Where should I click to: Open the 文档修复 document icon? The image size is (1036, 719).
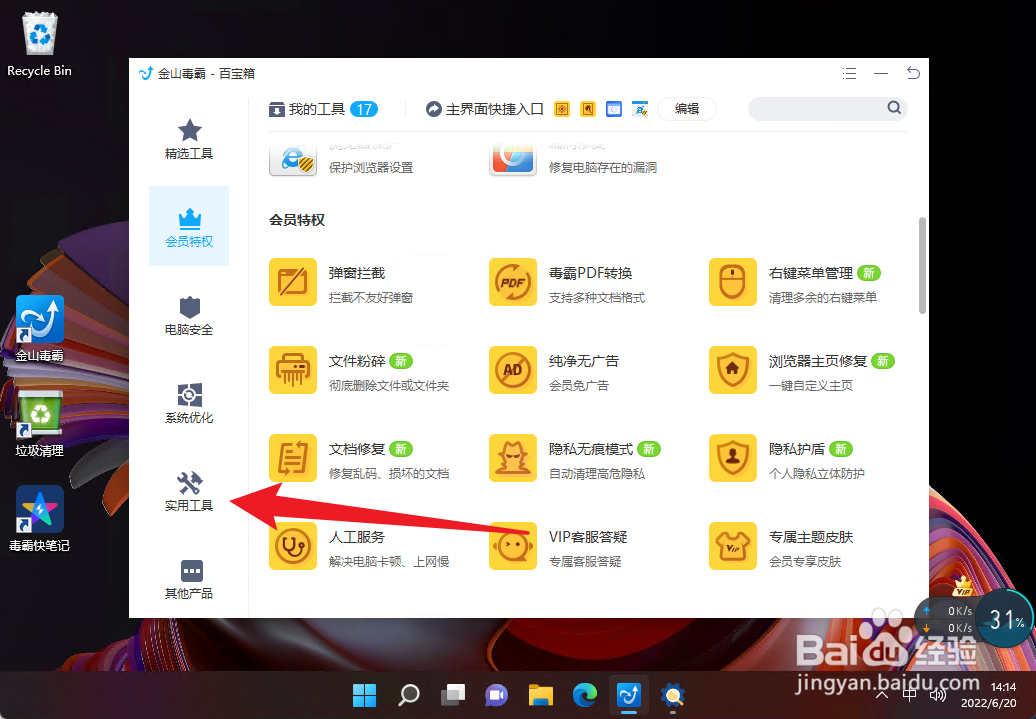(293, 458)
